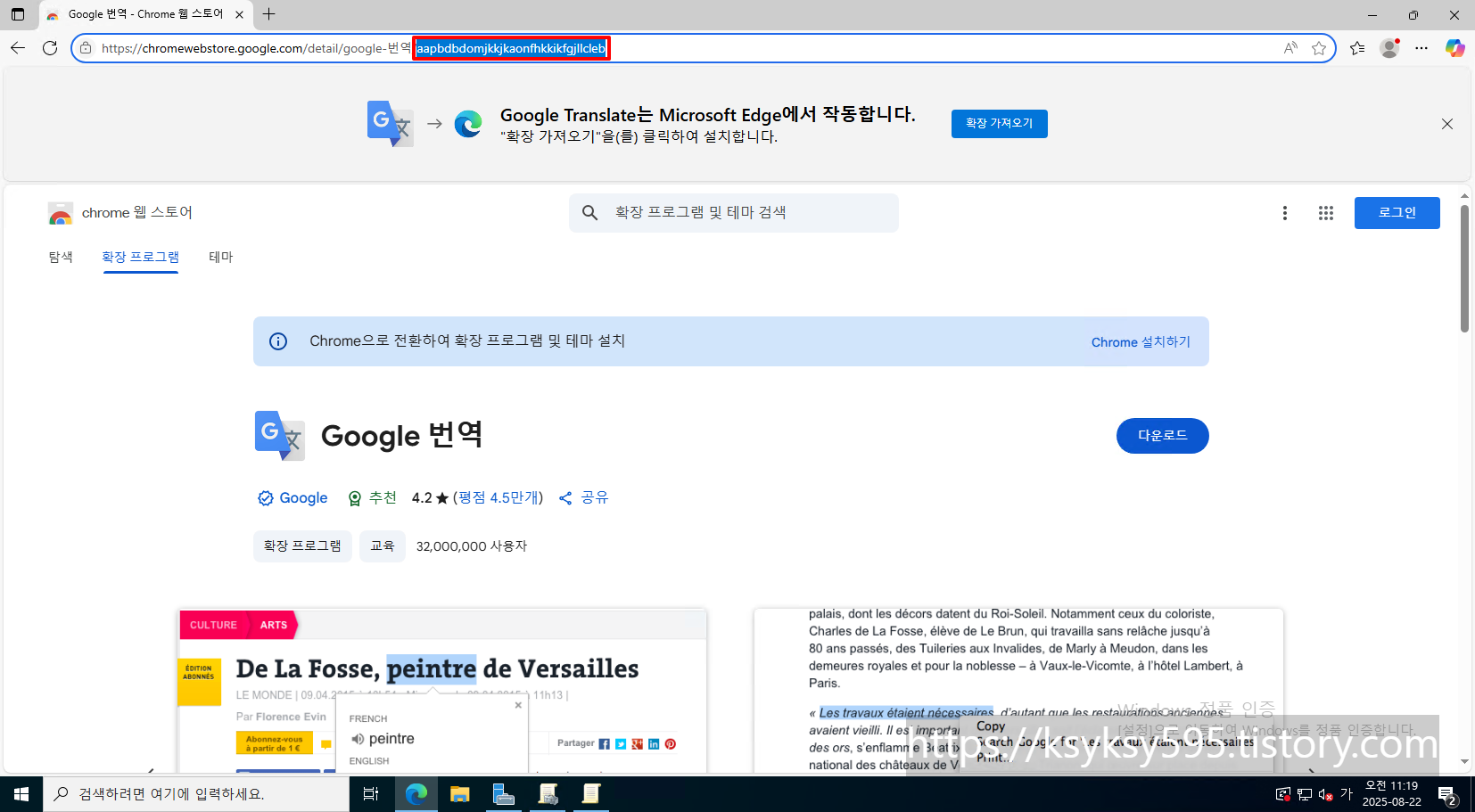Click the 추천 badge

click(372, 498)
